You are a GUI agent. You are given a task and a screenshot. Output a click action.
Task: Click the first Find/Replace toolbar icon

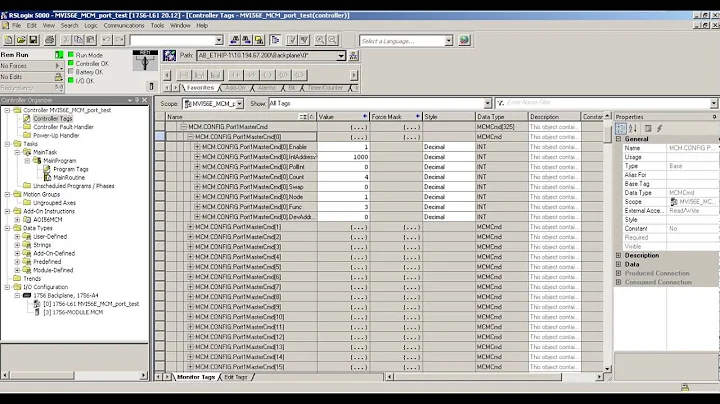(x=235, y=40)
